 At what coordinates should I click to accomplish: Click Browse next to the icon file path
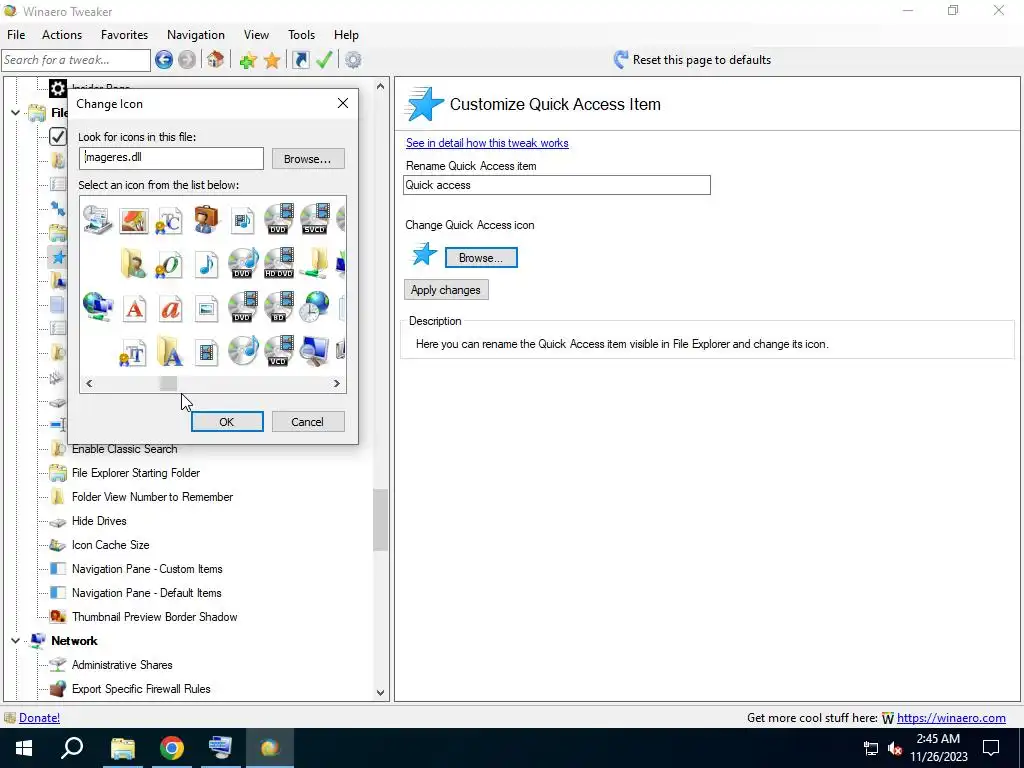[x=308, y=159]
